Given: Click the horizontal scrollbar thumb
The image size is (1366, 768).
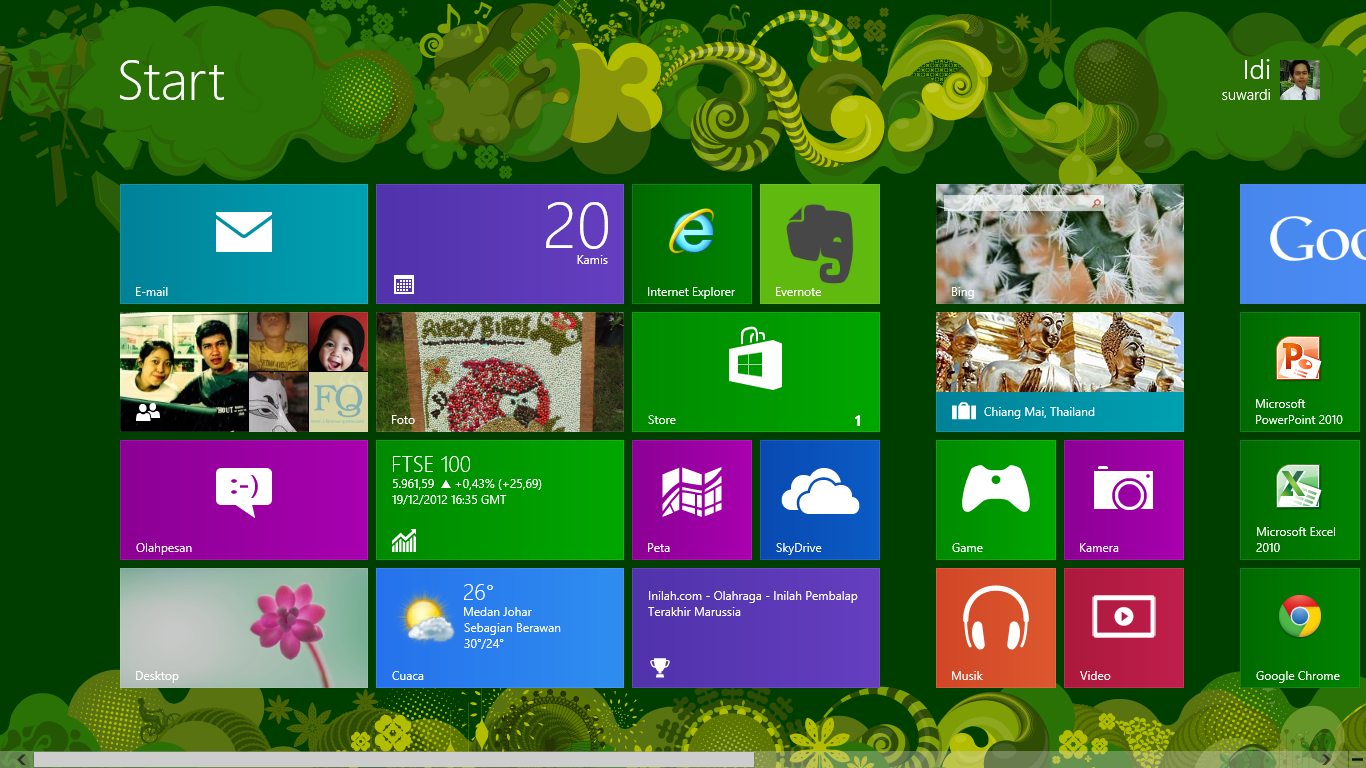Looking at the screenshot, I should (x=394, y=760).
